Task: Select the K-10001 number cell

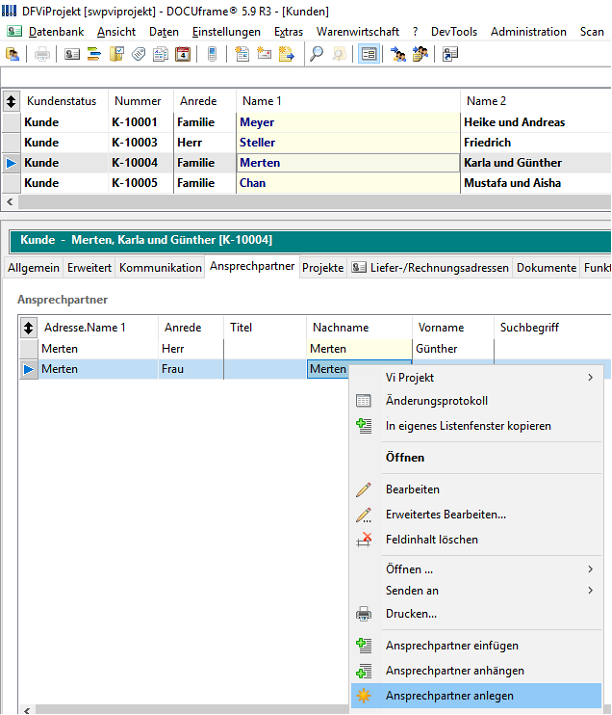Action: [x=140, y=122]
